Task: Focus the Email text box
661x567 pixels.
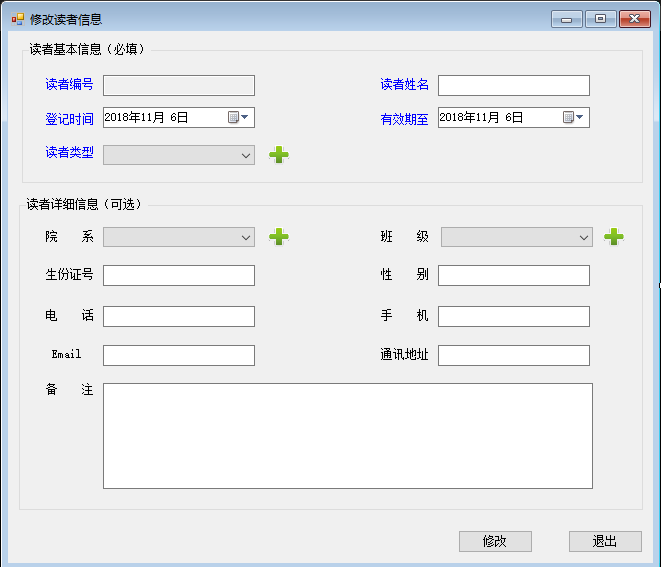Action: 179,355
